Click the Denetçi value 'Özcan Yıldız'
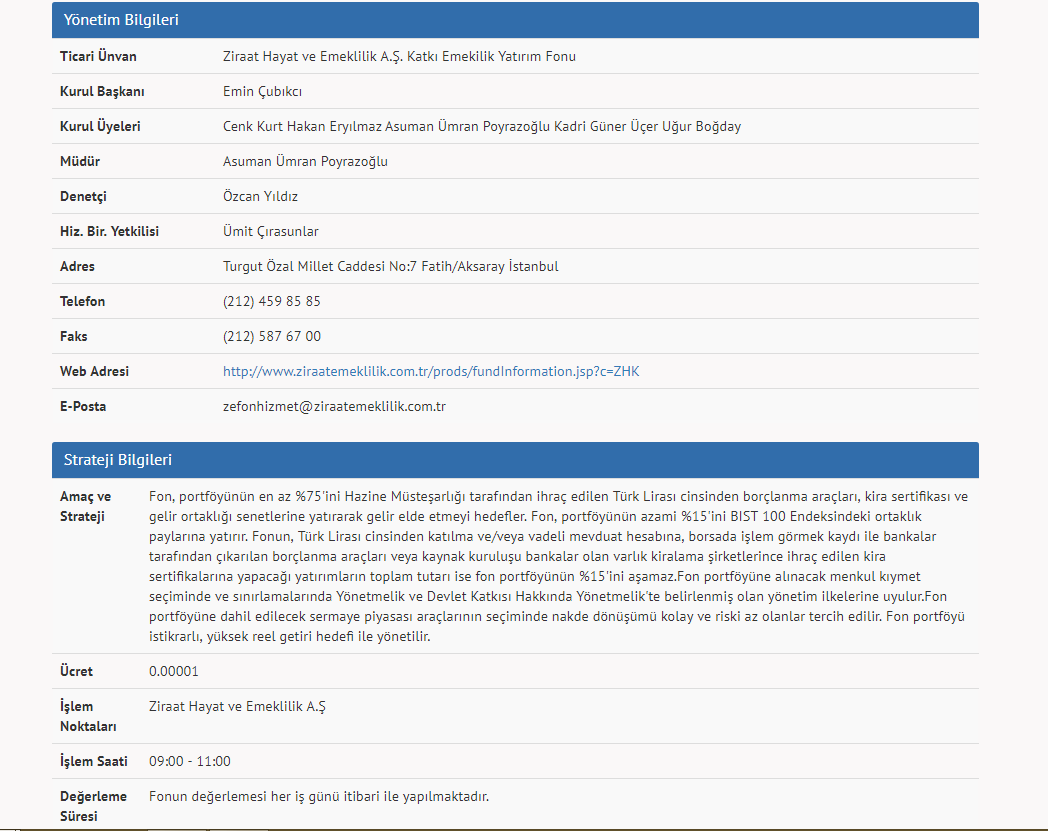This screenshot has width=1048, height=831. [260, 197]
